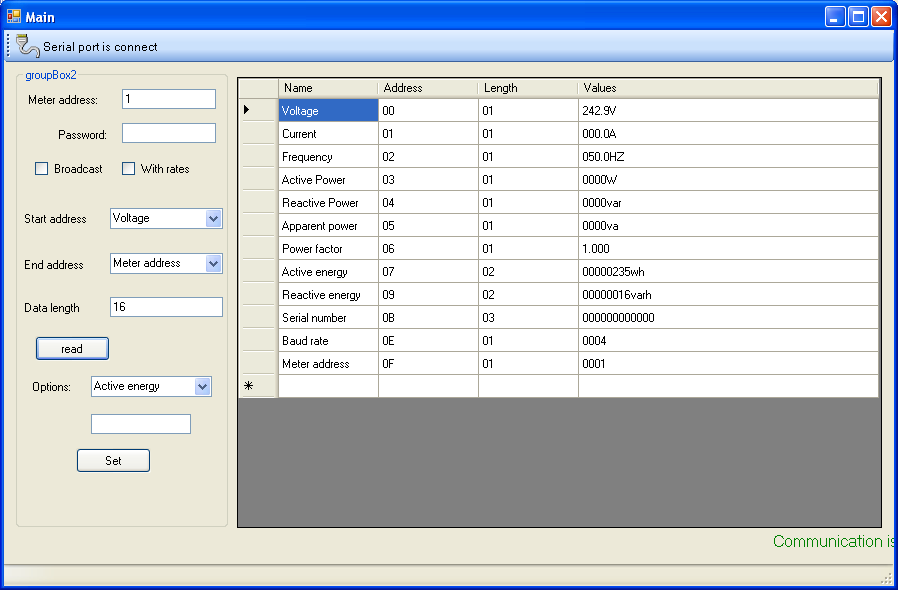Select the Reactive Power name cell

click(328, 202)
